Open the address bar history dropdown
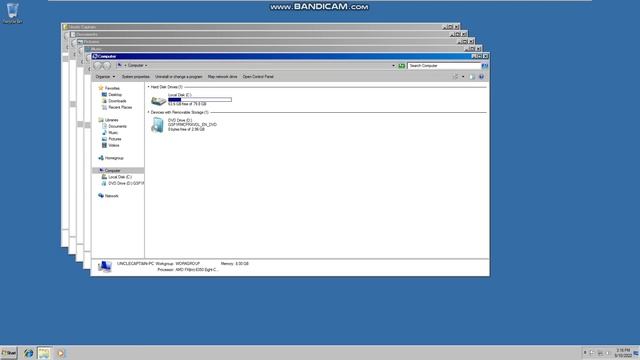Screen dimensions: 640x360 coord(393,66)
